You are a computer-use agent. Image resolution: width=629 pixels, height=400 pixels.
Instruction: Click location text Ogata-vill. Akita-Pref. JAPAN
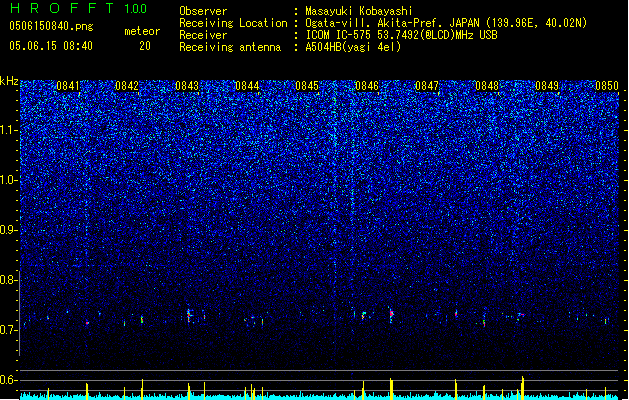click(x=394, y=23)
